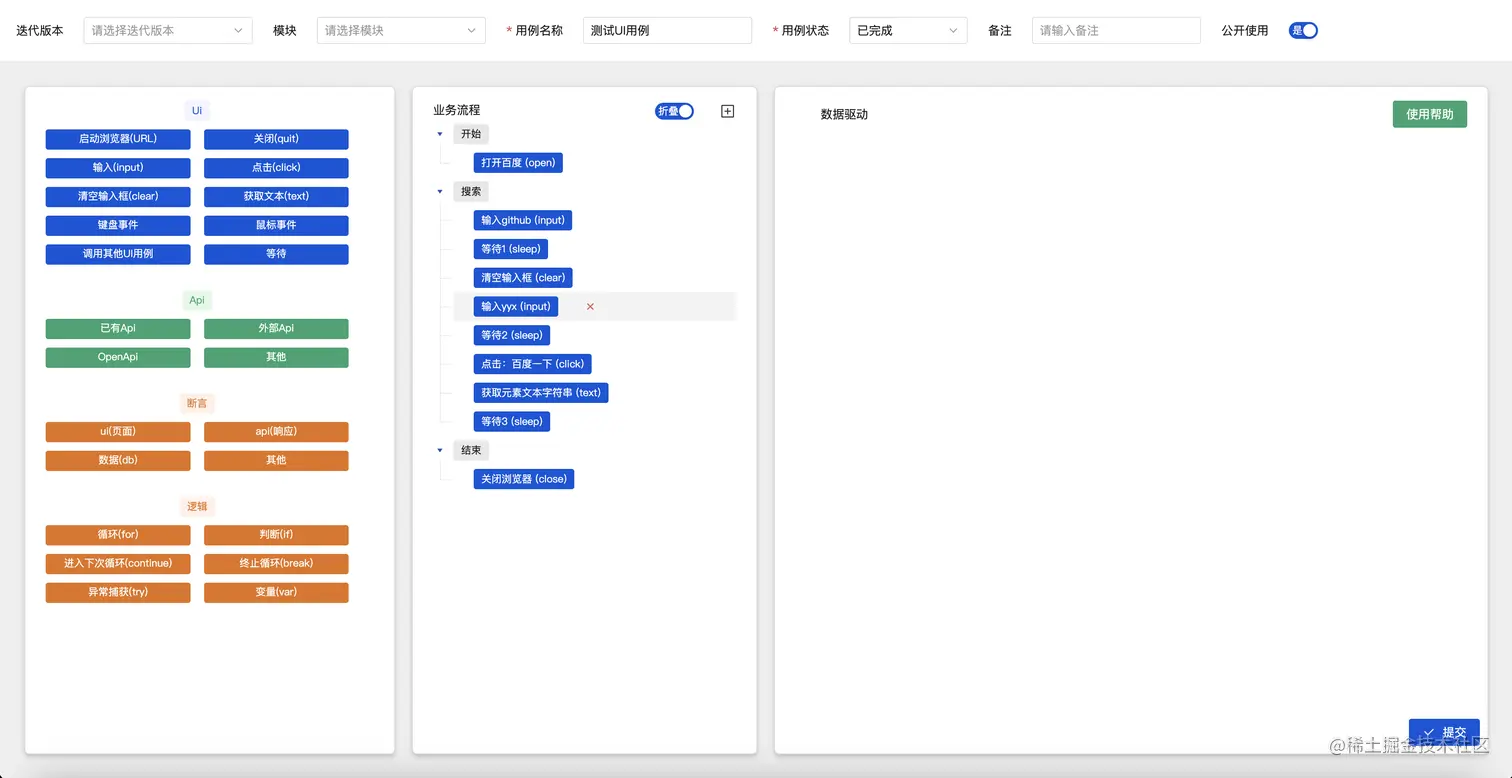The width and height of the screenshot is (1512, 778).
Task: Click the 备注 remarks input field
Action: point(1115,30)
